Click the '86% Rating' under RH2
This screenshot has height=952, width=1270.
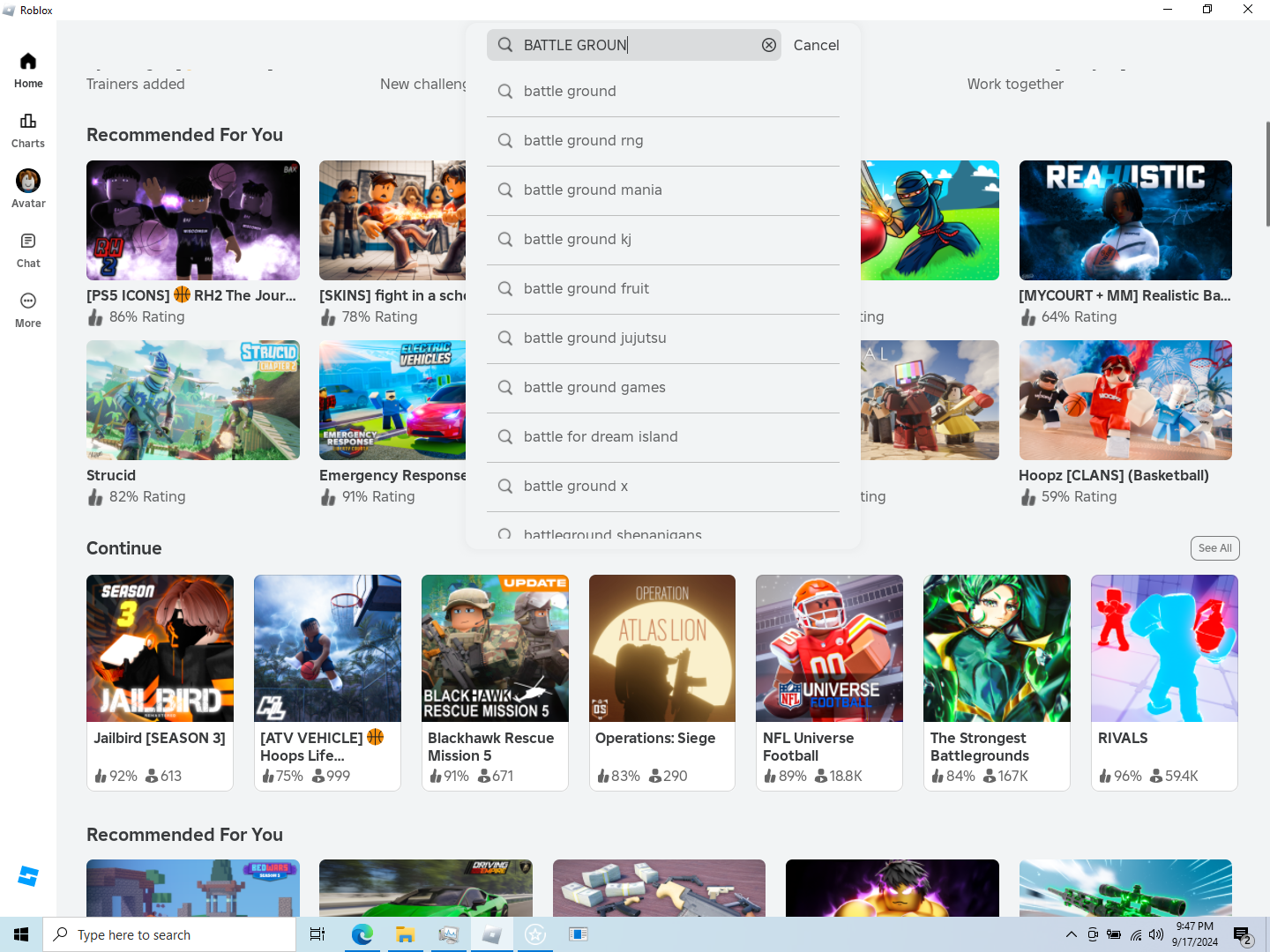click(x=146, y=316)
